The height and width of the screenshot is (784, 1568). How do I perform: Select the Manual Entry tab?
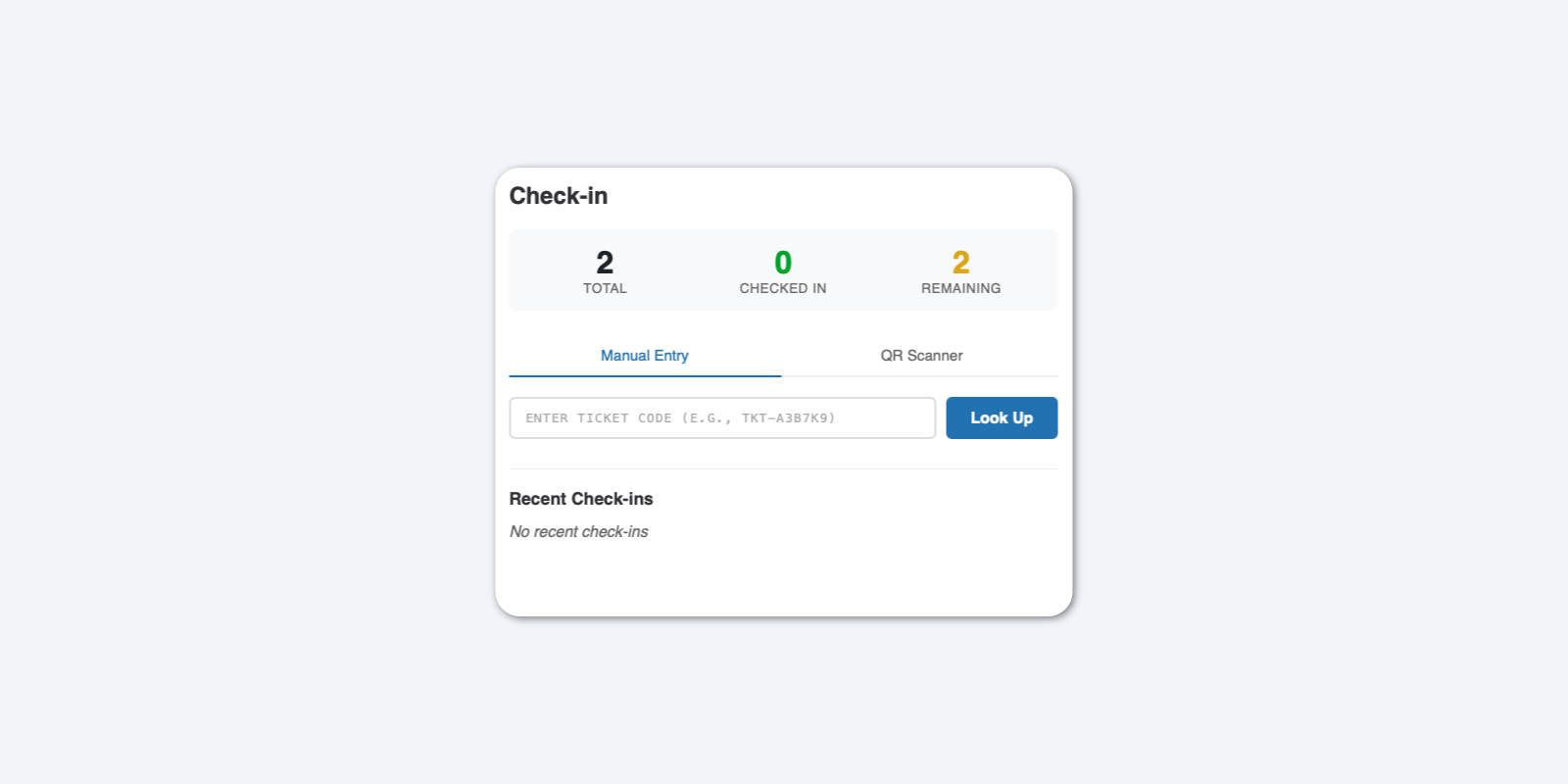pyautogui.click(x=645, y=356)
